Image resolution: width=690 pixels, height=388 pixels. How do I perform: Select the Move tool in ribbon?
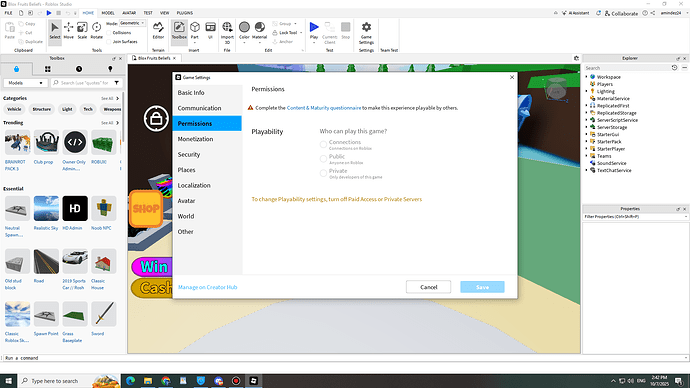pyautogui.click(x=69, y=30)
